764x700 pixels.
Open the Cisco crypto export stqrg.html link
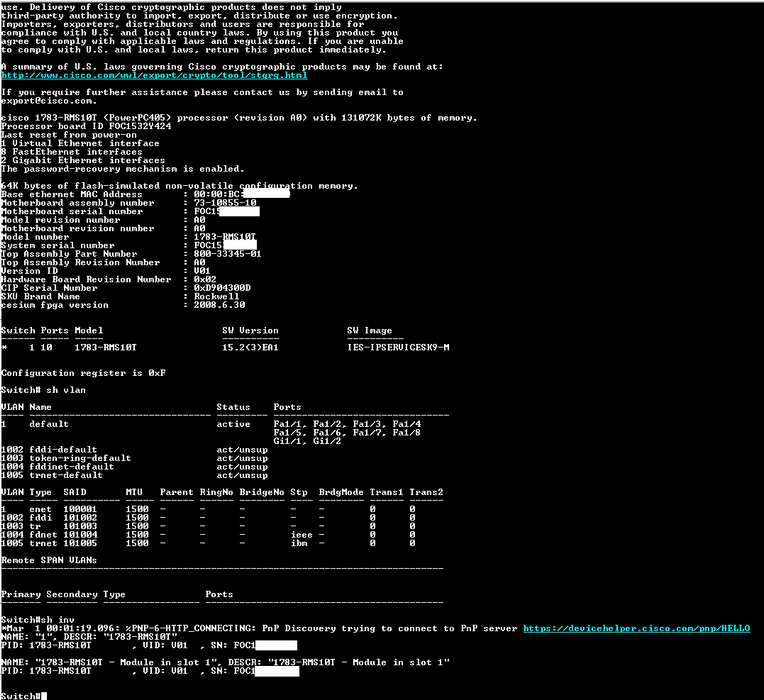(154, 76)
